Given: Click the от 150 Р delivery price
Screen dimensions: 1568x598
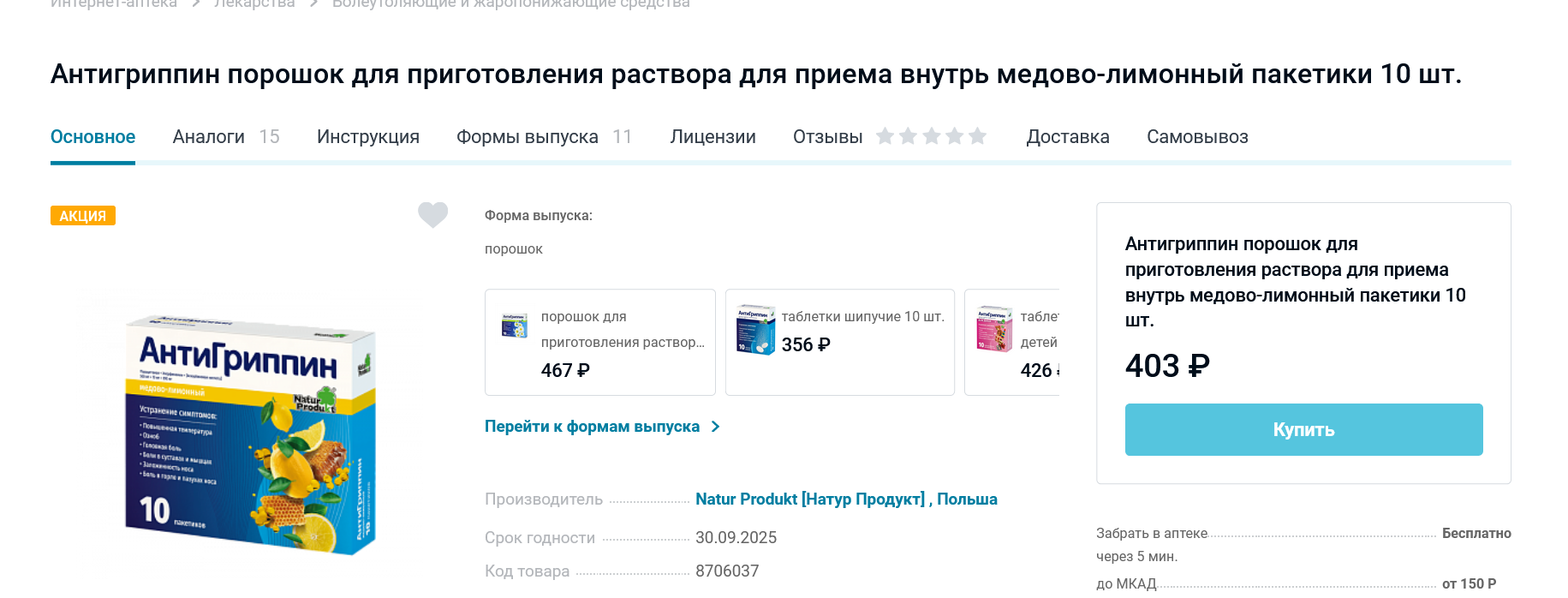Looking at the screenshot, I should coord(1469,584).
